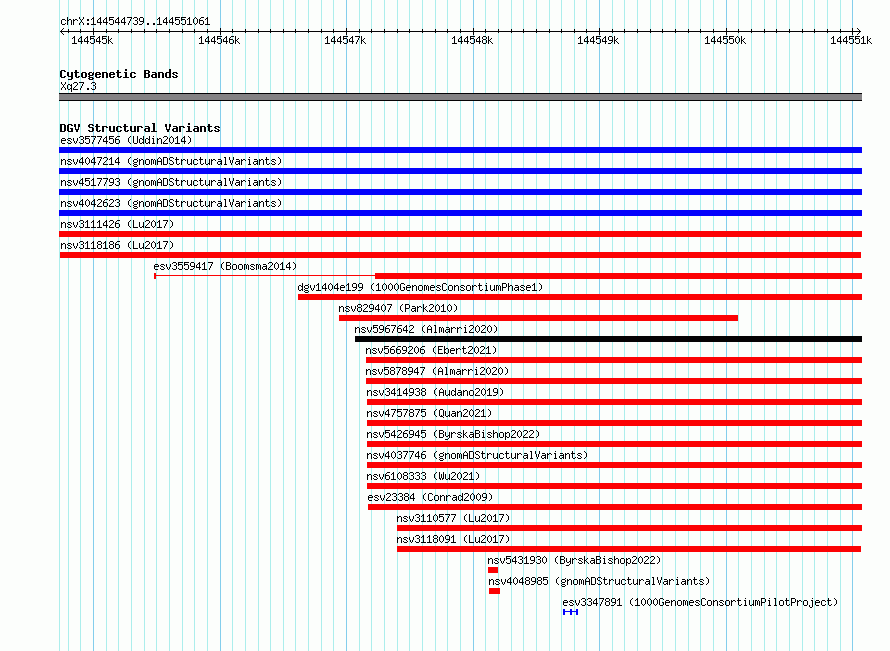Image resolution: width=890 pixels, height=651 pixels.
Task: Click nsv4048985 gnomADStructuralVariants label
Action: (599, 581)
